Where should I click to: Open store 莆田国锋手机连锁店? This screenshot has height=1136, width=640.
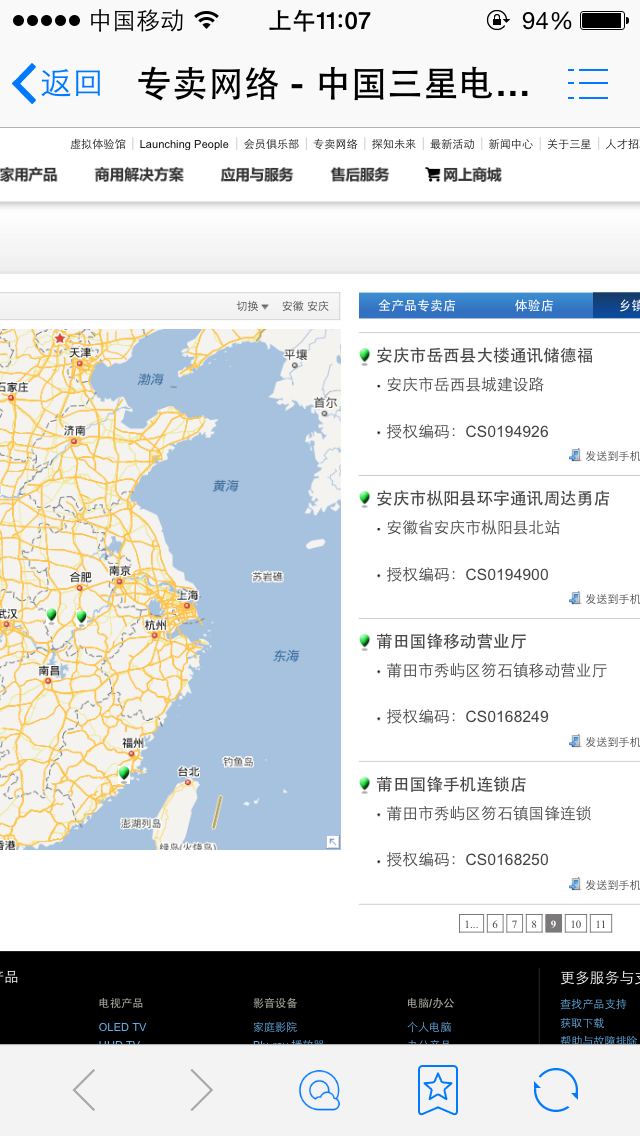(x=451, y=784)
